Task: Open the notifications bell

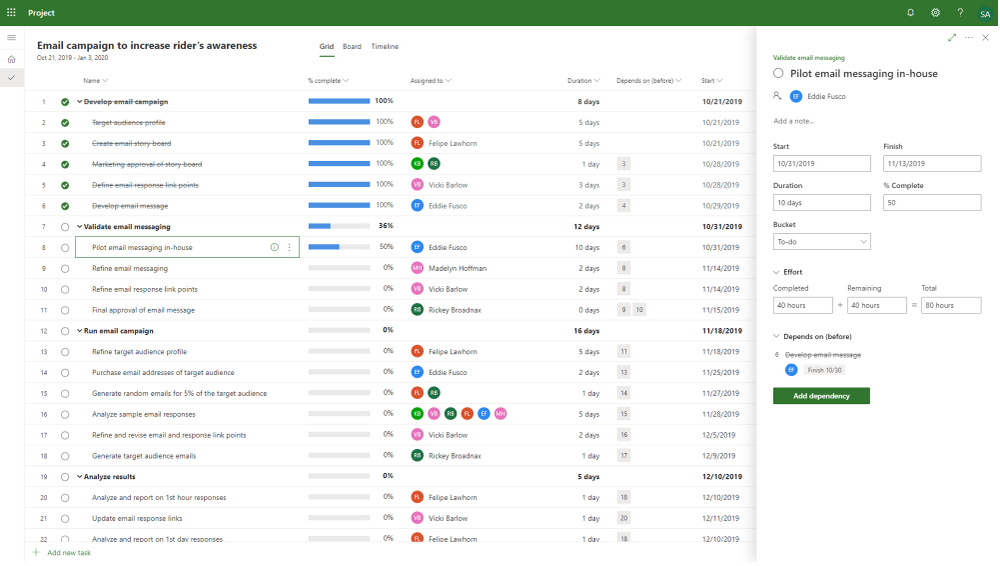Action: coord(911,13)
